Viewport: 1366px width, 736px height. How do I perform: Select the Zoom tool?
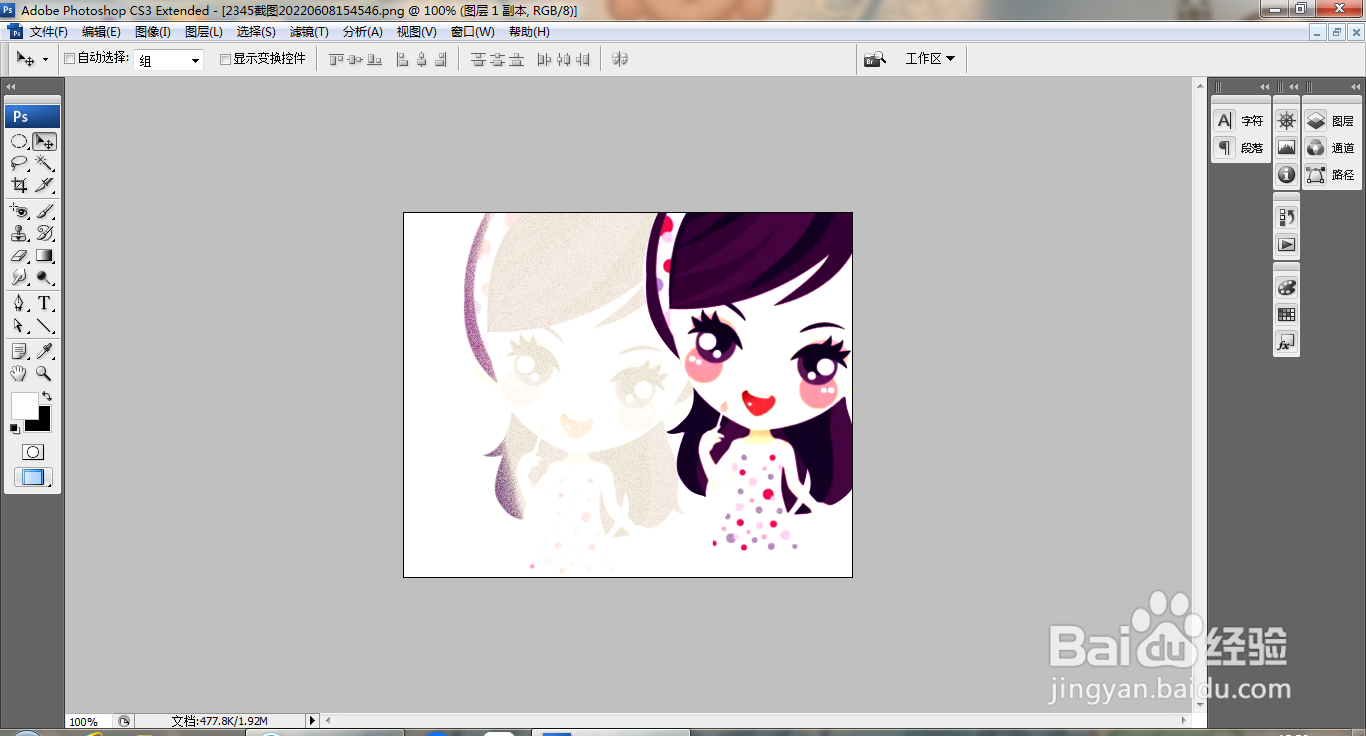[x=44, y=373]
